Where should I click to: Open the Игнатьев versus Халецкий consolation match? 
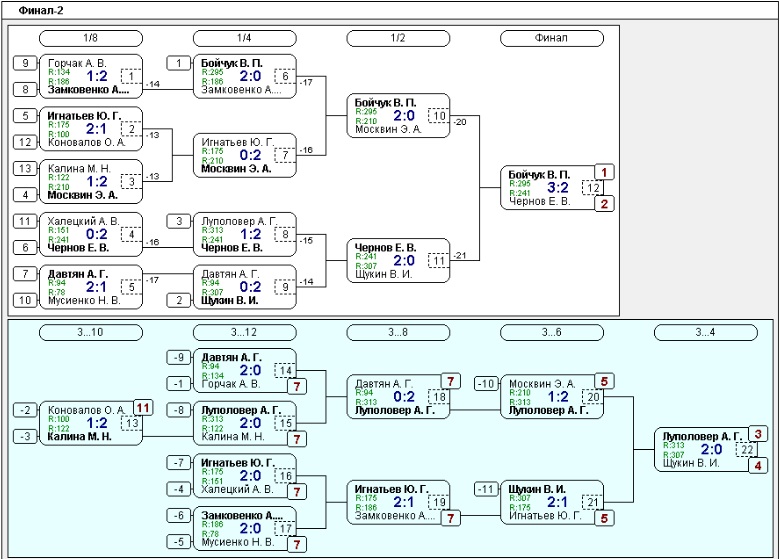click(244, 476)
